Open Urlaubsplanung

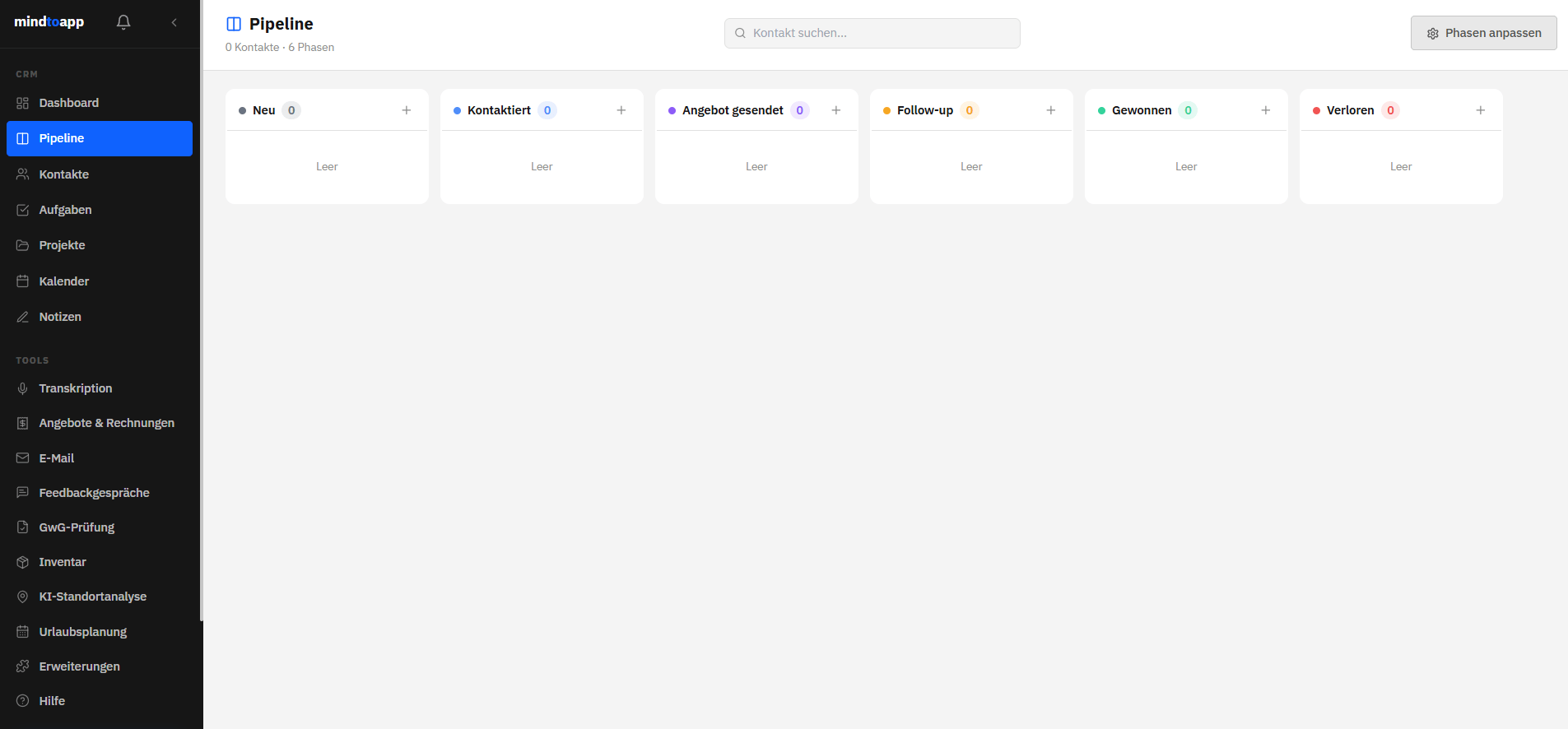pos(100,632)
